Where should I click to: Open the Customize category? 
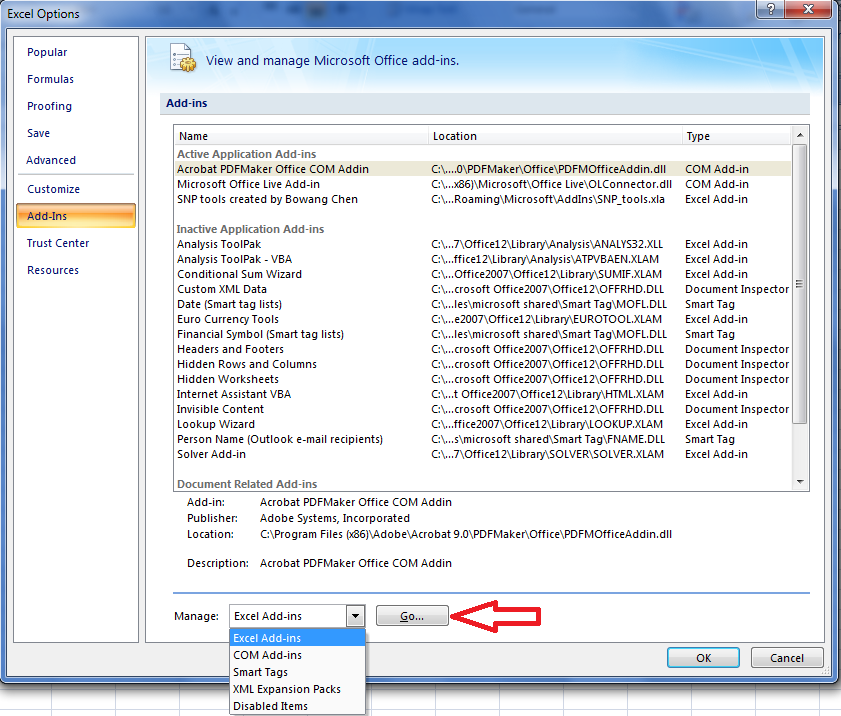(53, 189)
